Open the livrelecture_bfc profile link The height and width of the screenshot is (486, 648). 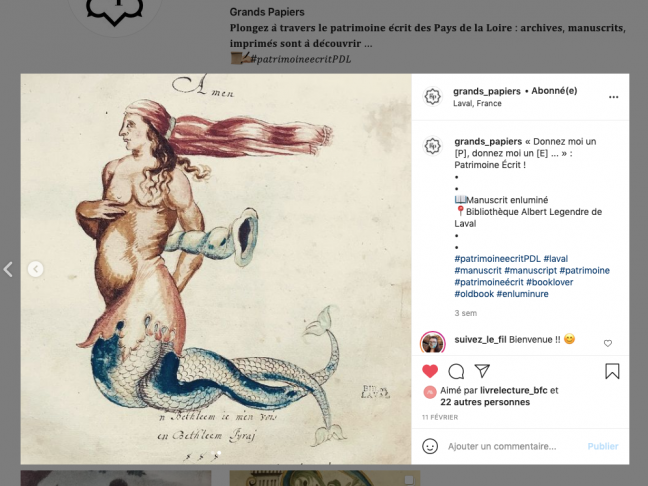514,390
